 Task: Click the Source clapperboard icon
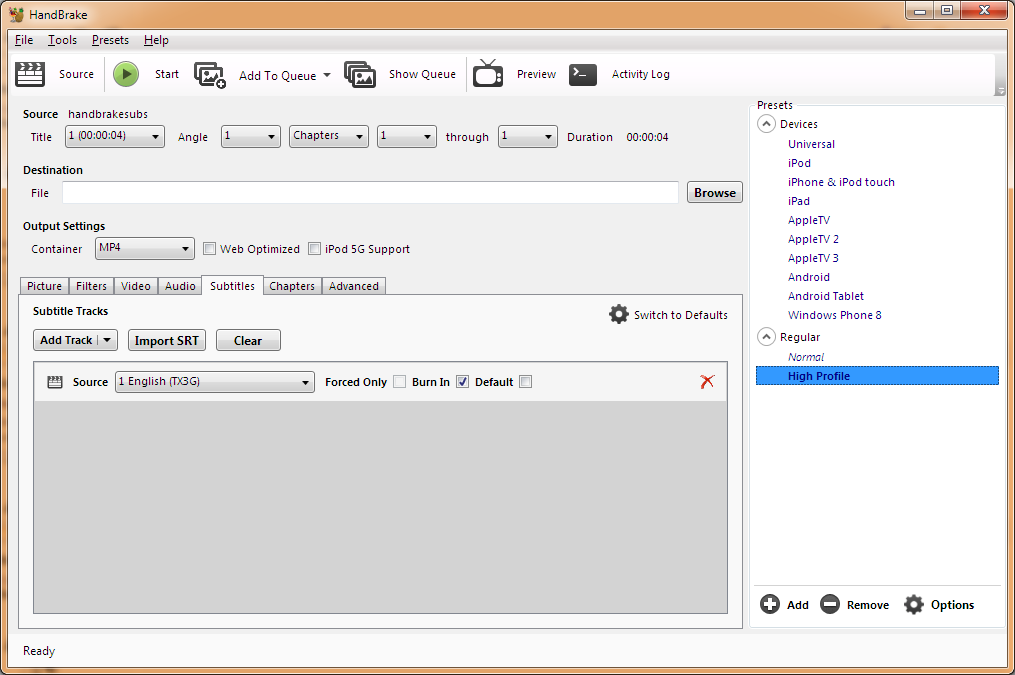31,74
